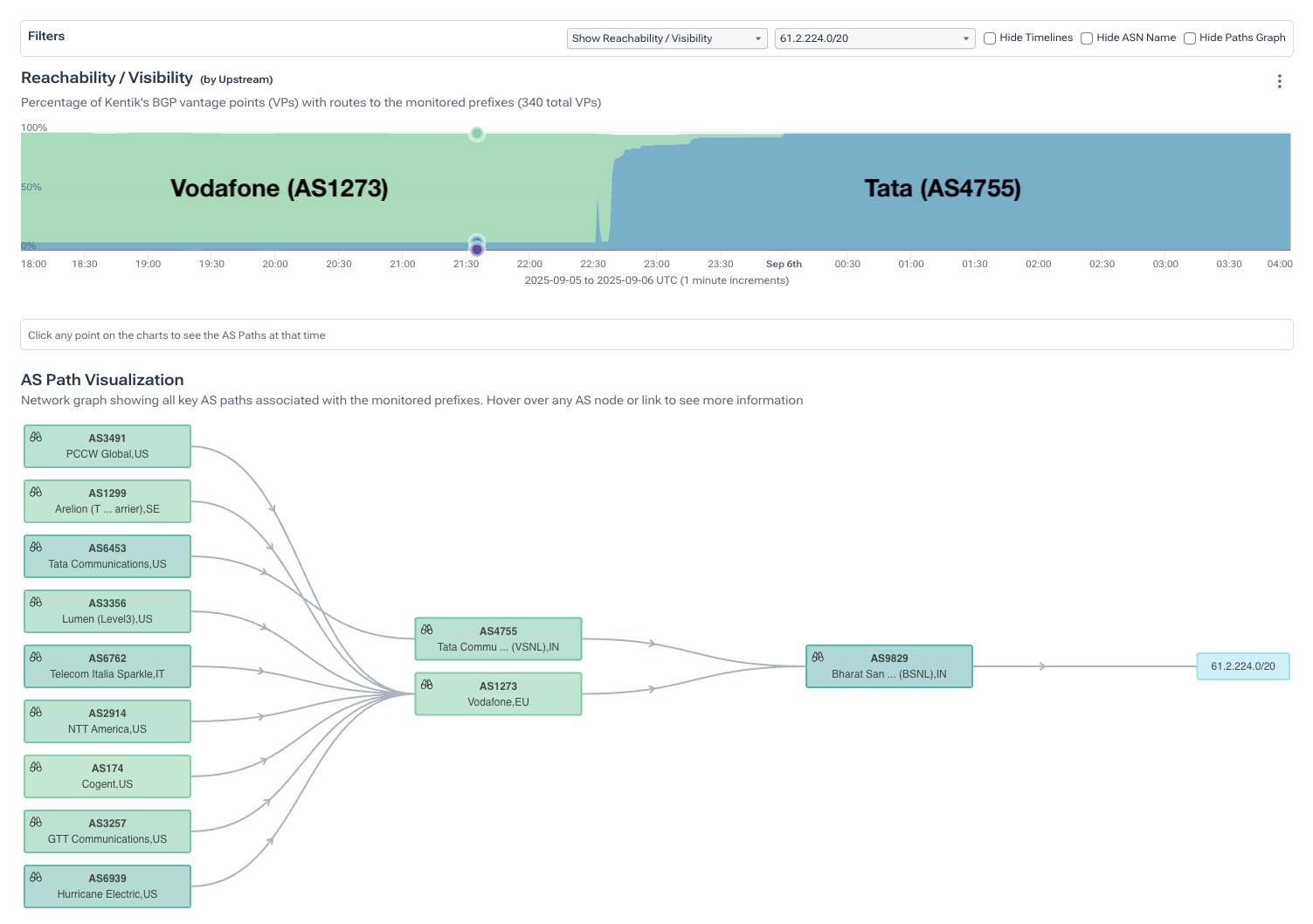1313x924 pixels.
Task: Open the three-dot chart options menu
Action: (x=1279, y=81)
